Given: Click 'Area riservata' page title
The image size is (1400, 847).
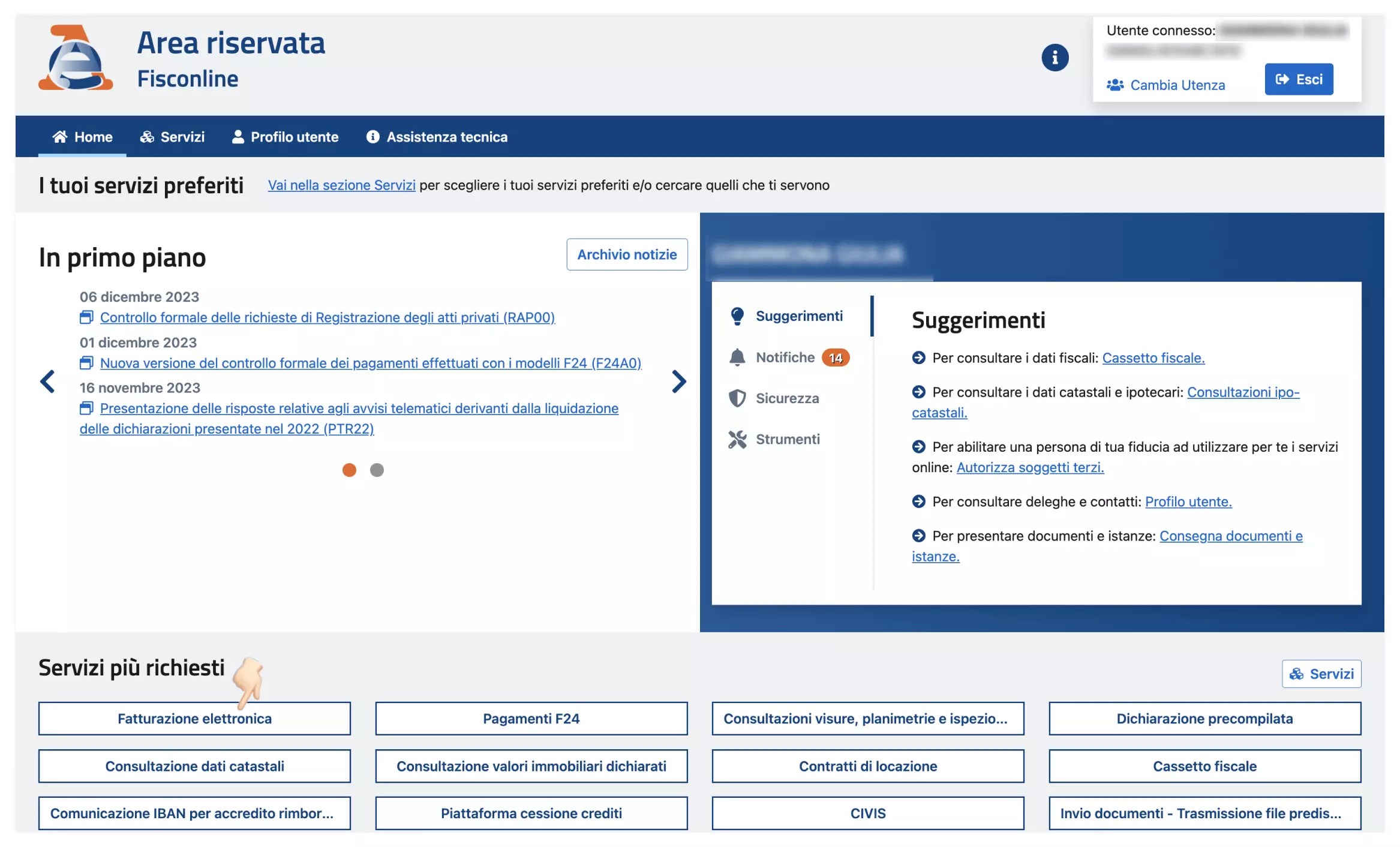Looking at the screenshot, I should tap(231, 43).
